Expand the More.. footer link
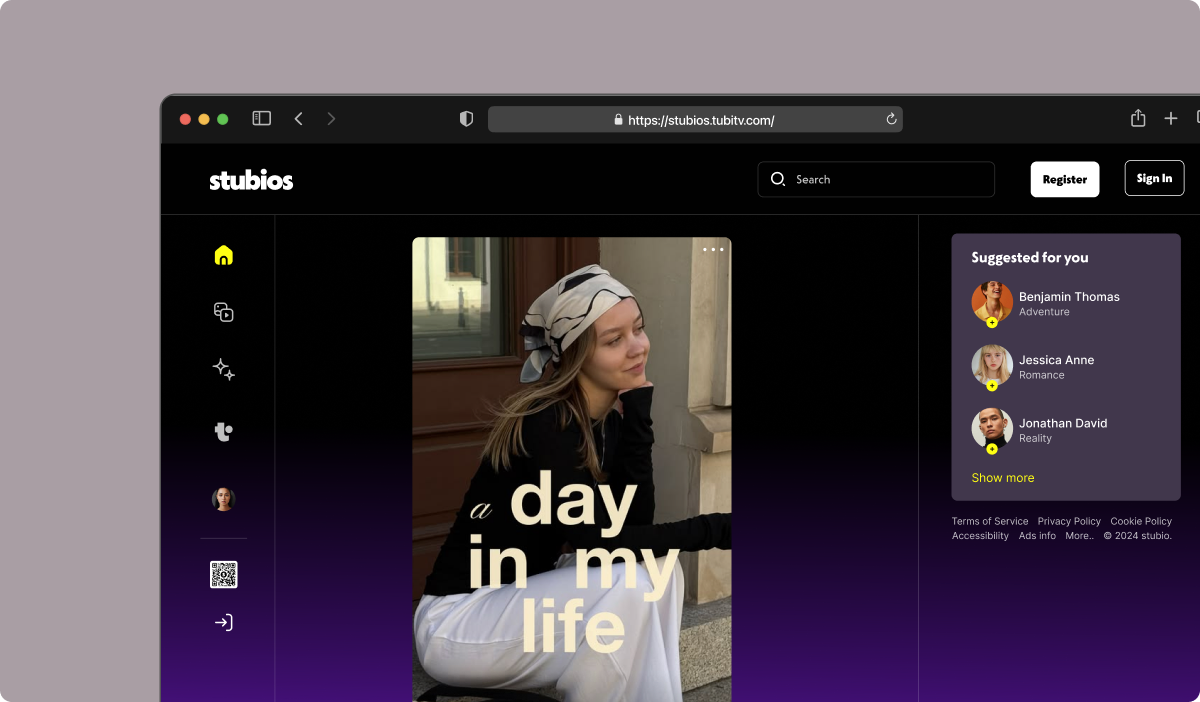This screenshot has width=1200, height=702. [1080, 536]
